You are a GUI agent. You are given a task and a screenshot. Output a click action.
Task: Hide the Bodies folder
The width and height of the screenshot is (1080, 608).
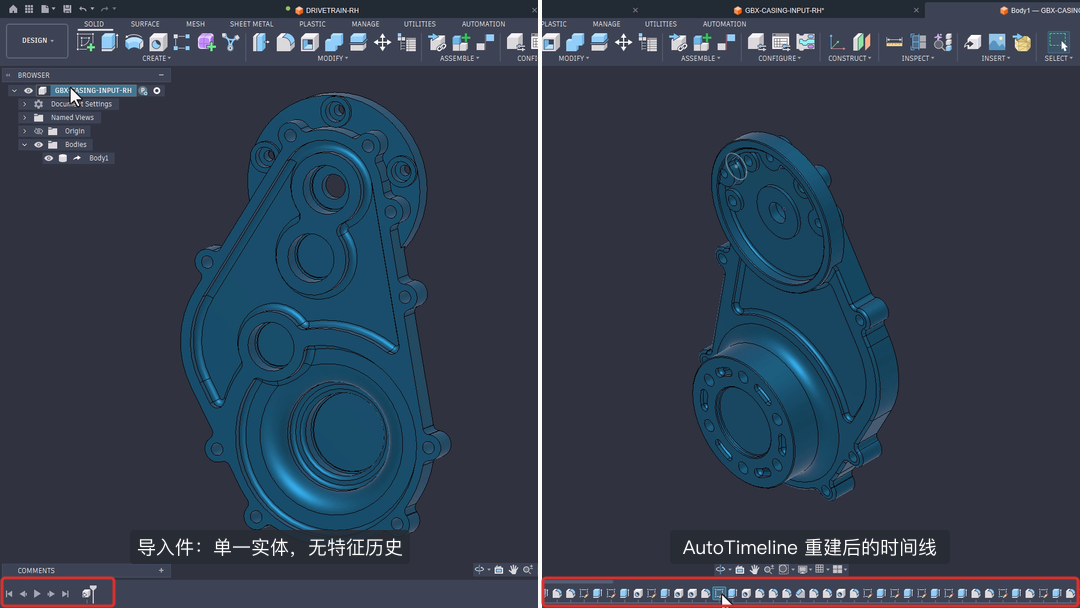39,145
